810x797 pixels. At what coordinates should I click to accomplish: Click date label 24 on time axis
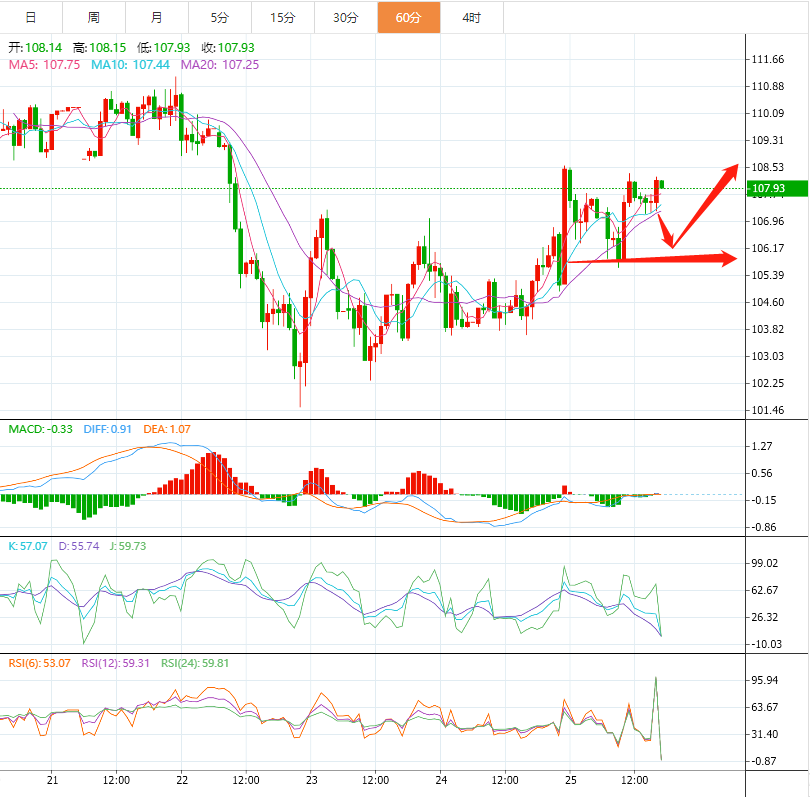pyautogui.click(x=441, y=780)
